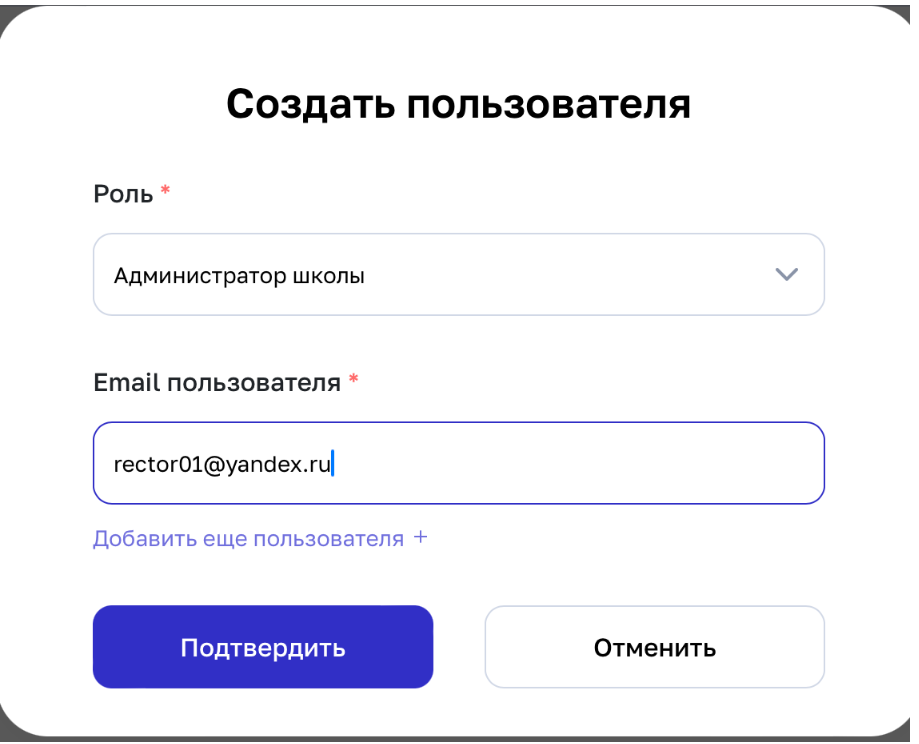Place cursor after yandex.ru in email field
Image resolution: width=919 pixels, height=744 pixels.
(332, 465)
